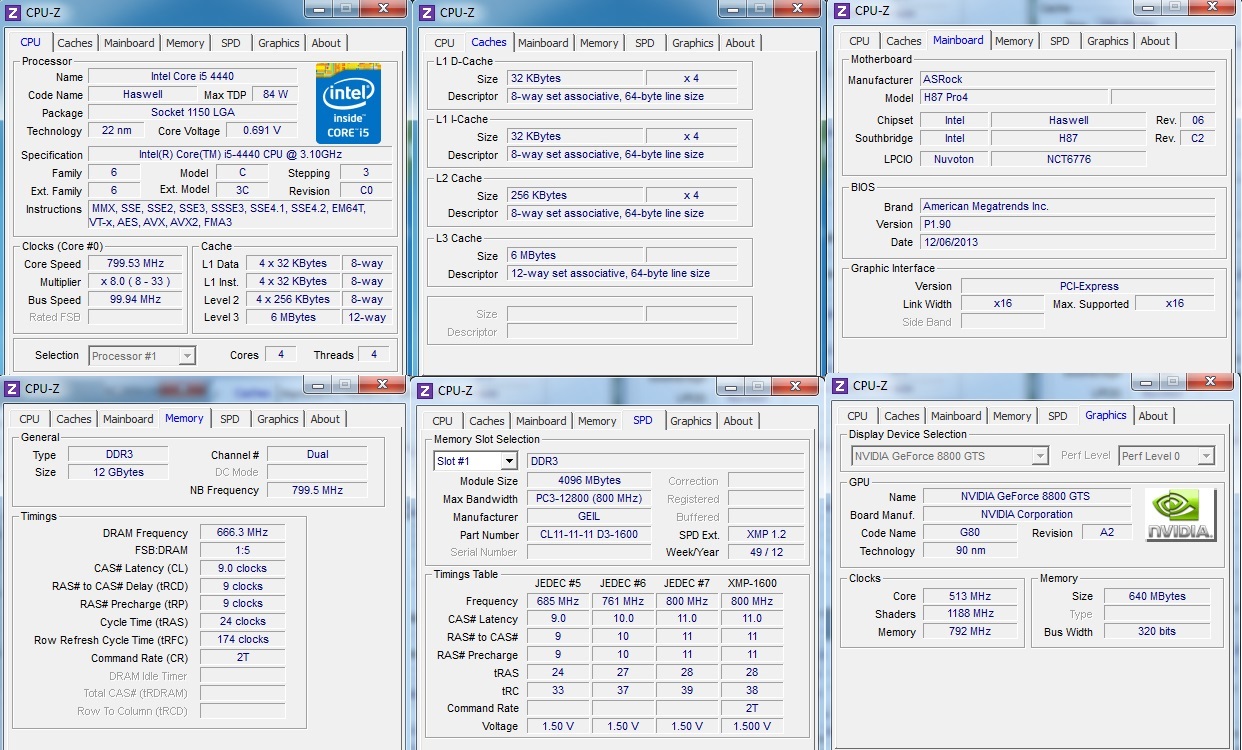
Task: Open About tab in window showing GeForce GPU info
Action: click(1153, 416)
